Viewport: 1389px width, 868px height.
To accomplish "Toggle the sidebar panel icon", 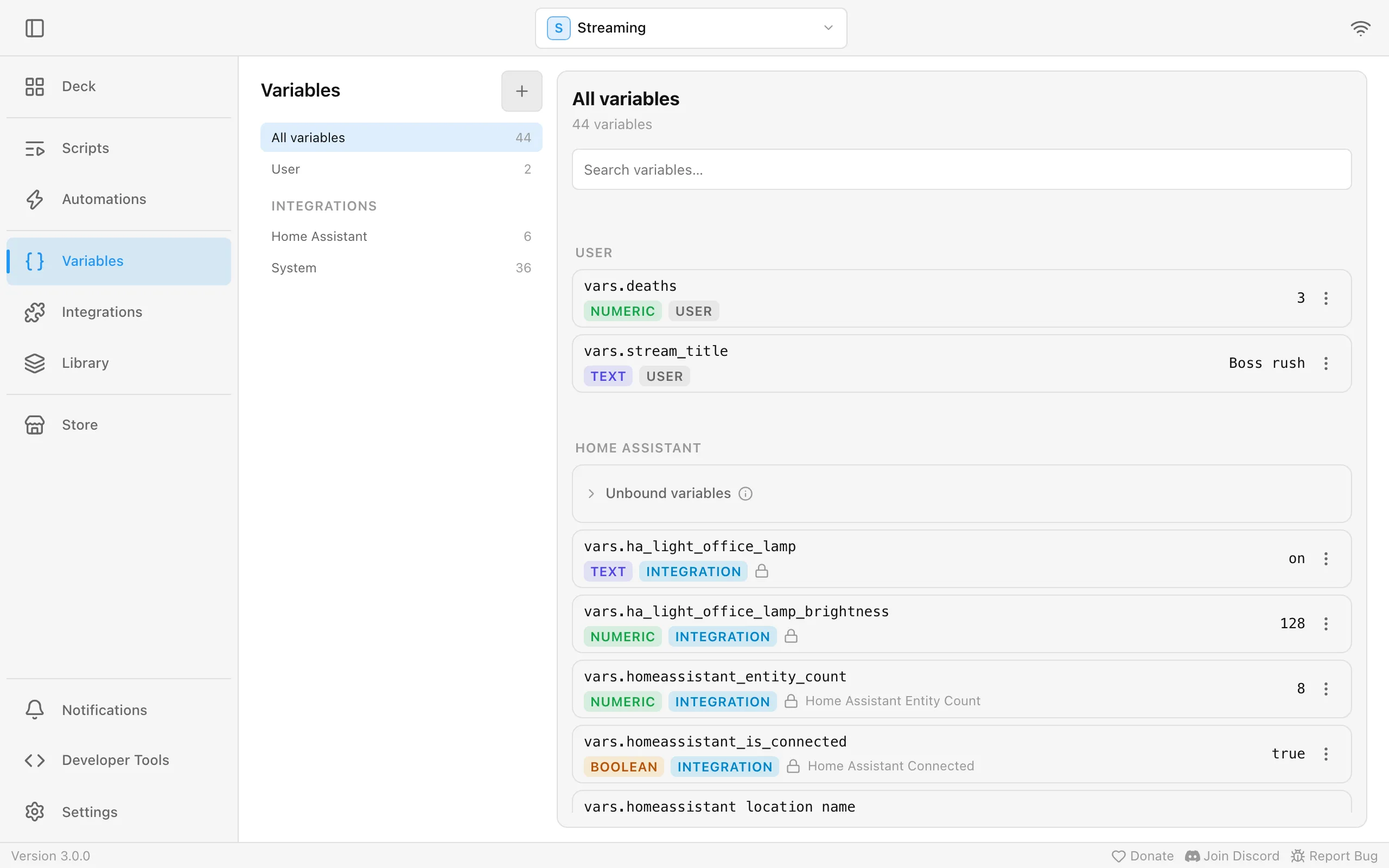I will (34, 28).
